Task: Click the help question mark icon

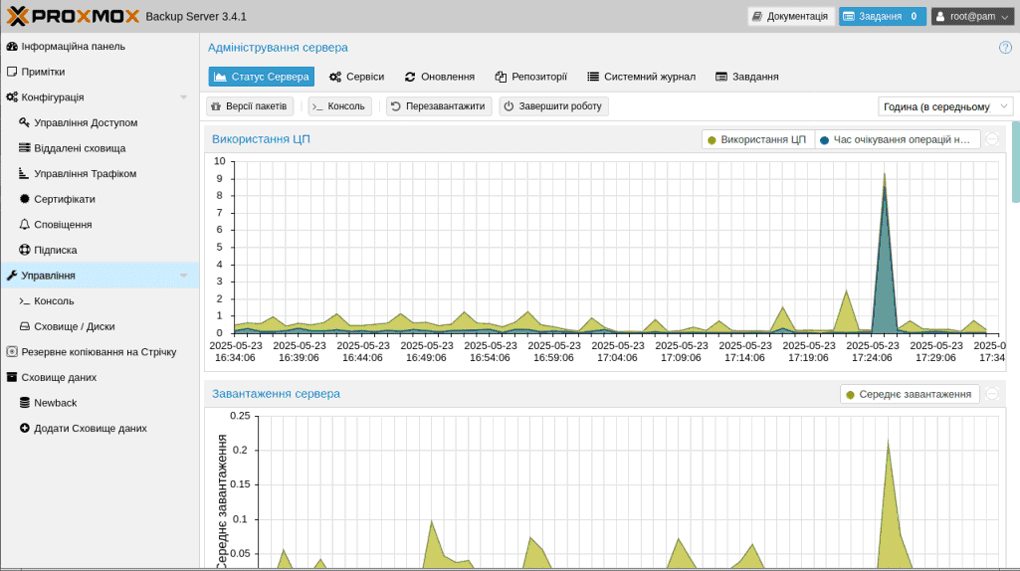Action: coord(1005,47)
